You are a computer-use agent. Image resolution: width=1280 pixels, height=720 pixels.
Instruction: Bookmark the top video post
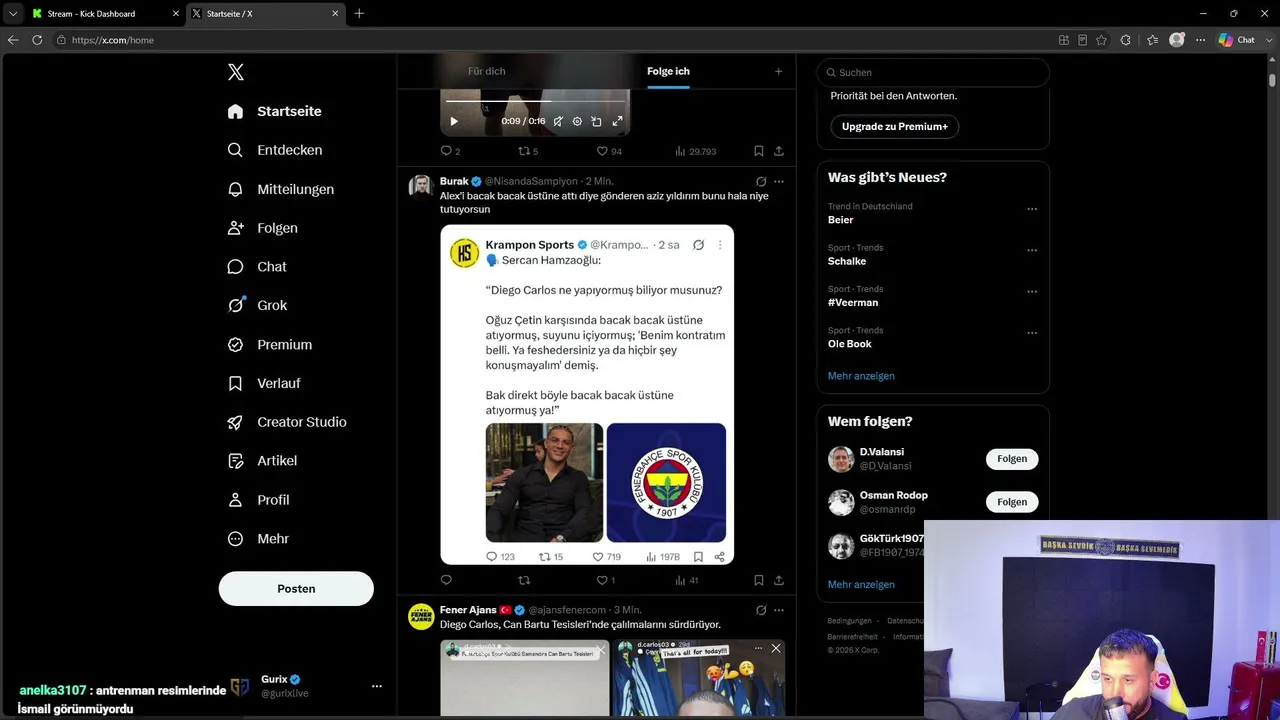759,151
